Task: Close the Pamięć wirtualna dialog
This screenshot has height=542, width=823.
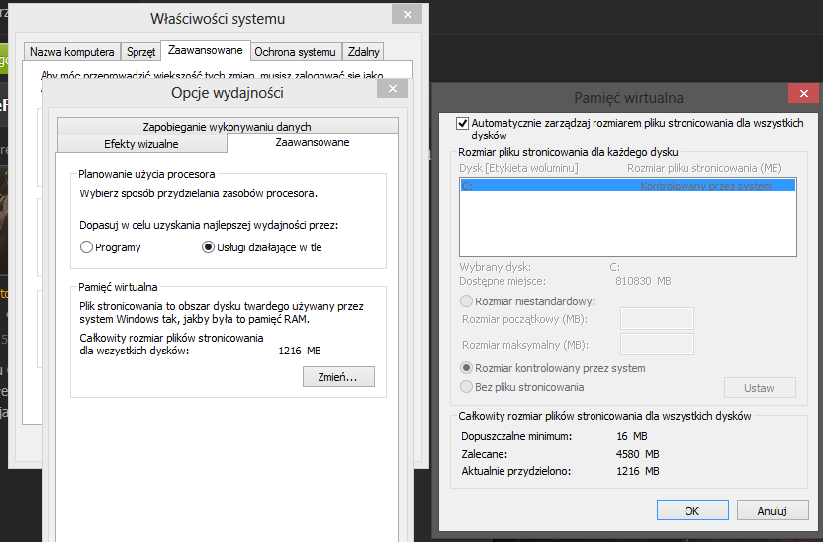Action: (x=803, y=93)
